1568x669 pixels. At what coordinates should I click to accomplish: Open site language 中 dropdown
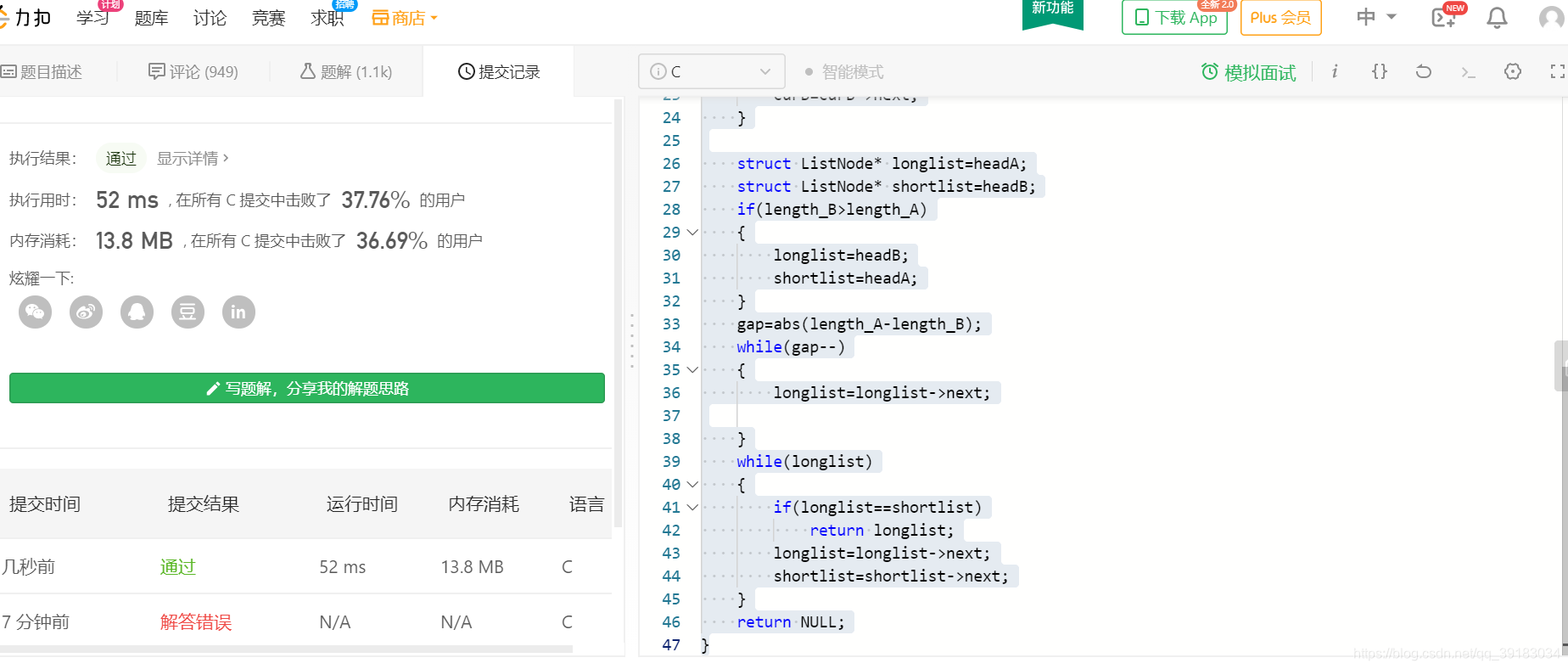coord(1376,17)
